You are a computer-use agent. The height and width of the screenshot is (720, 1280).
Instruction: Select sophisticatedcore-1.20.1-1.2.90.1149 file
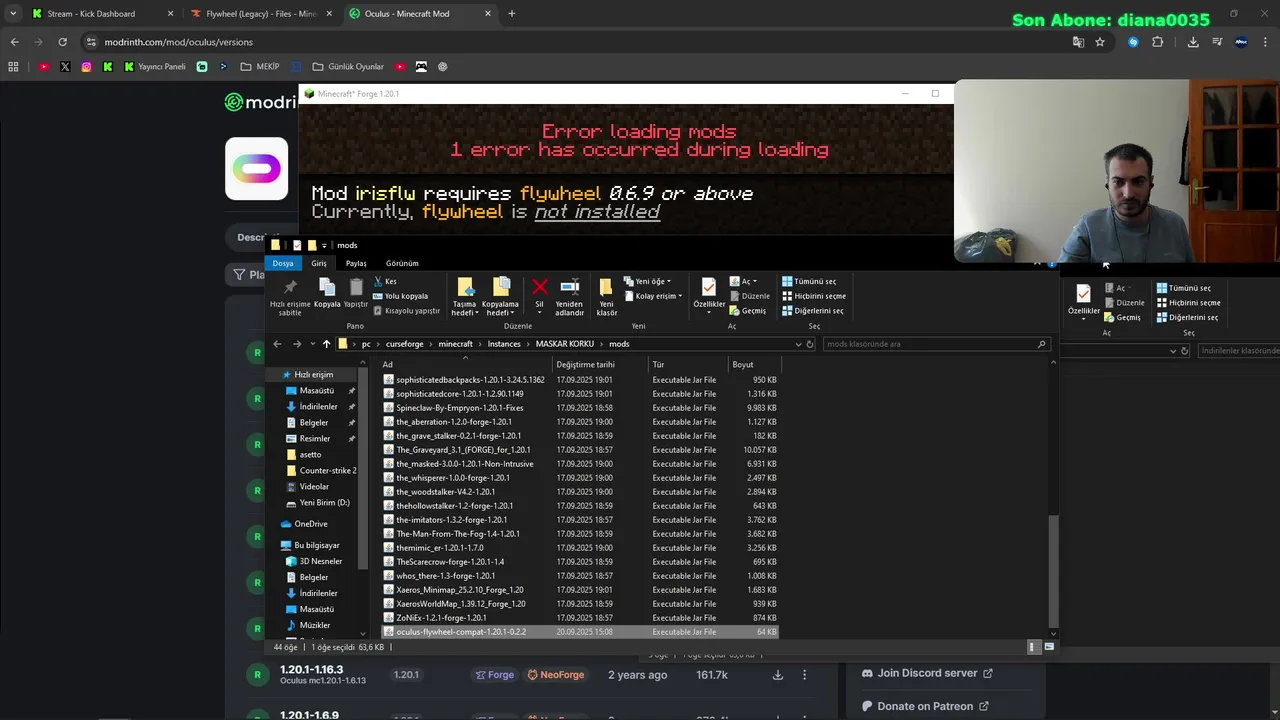pyautogui.click(x=580, y=394)
